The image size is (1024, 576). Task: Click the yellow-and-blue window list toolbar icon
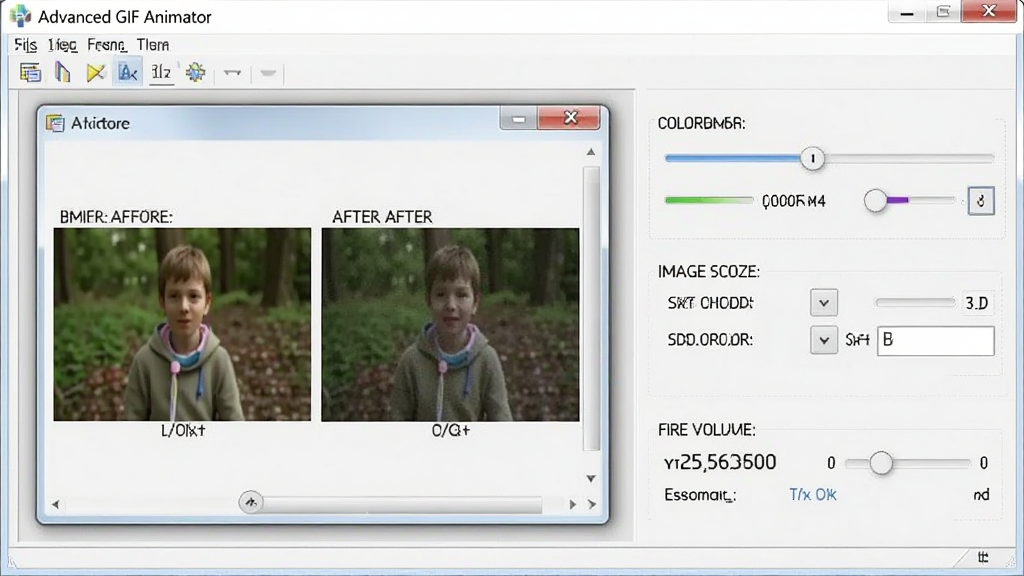pos(31,72)
